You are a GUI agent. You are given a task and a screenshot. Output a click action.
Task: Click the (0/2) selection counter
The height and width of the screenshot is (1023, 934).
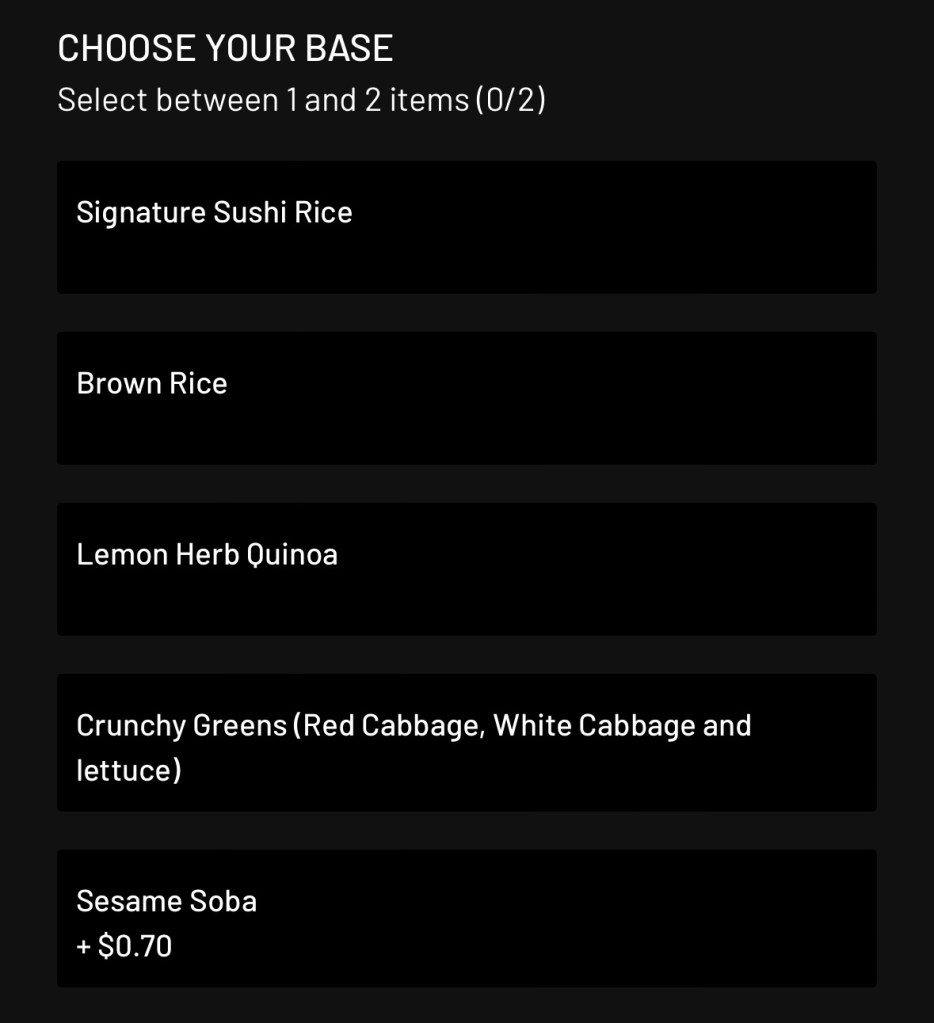(x=510, y=100)
